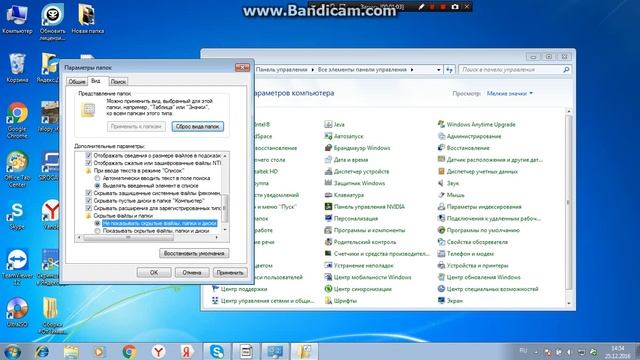
Task: Open Устройства и принтеры item
Action: pyautogui.click(x=473, y=266)
